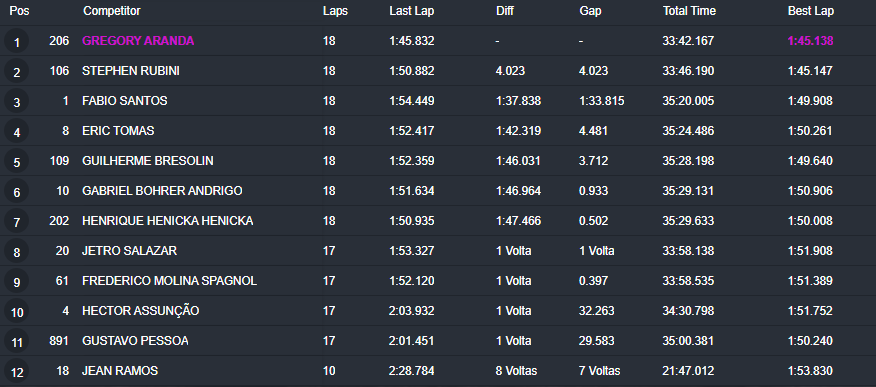Click the position 12 circle badge
Image resolution: width=876 pixels, height=387 pixels.
17,371
